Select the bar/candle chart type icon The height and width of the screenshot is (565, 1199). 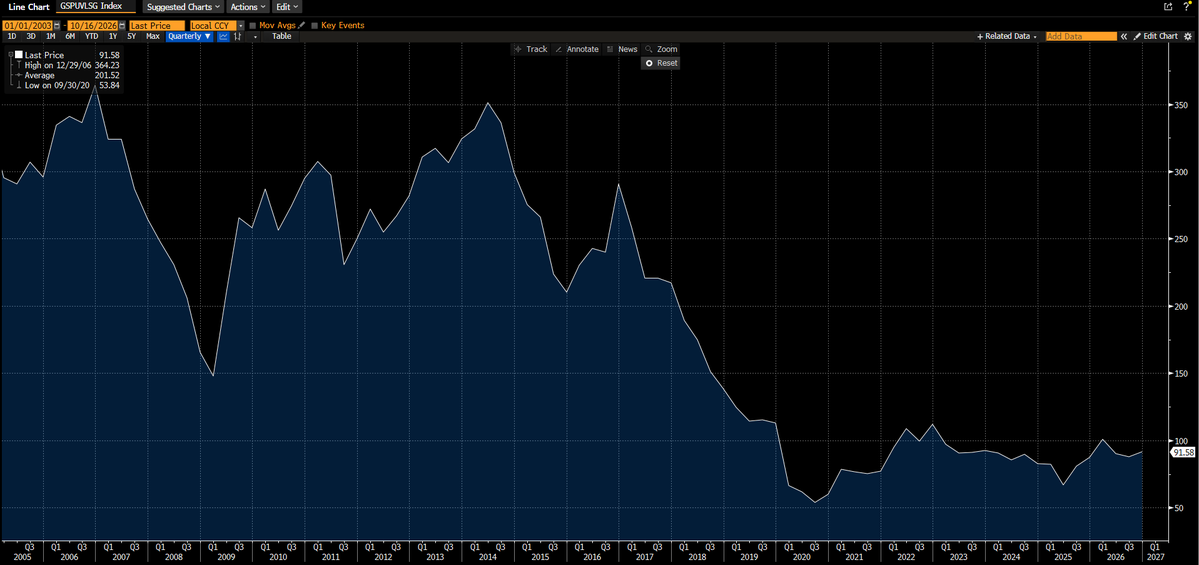click(237, 36)
